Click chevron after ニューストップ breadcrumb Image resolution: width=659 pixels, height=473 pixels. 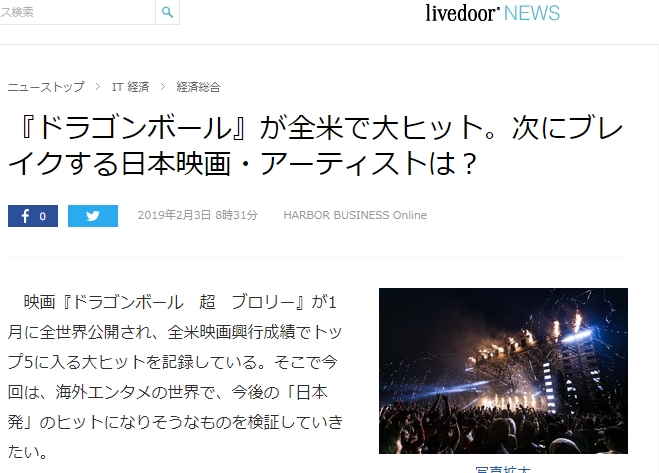[98, 87]
